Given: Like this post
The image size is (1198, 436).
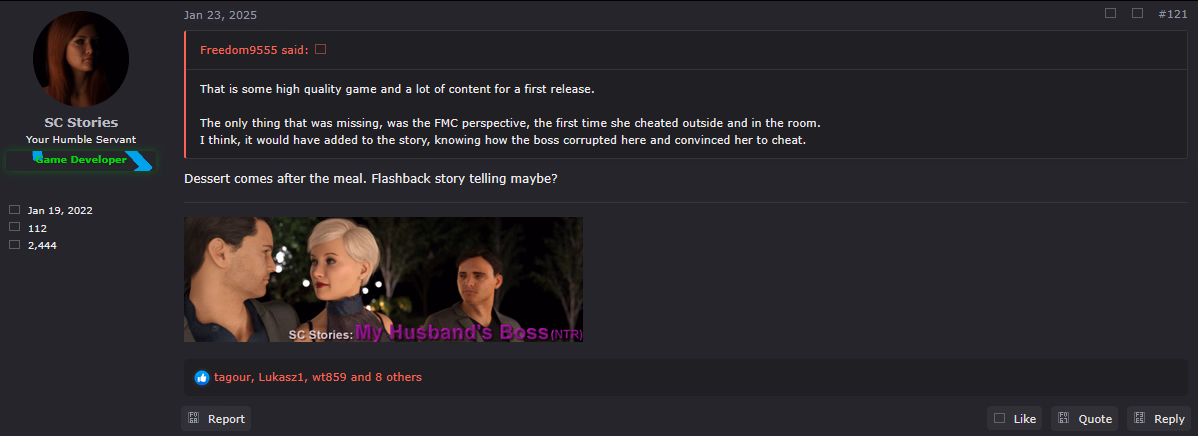Looking at the screenshot, I should click(x=1015, y=418).
